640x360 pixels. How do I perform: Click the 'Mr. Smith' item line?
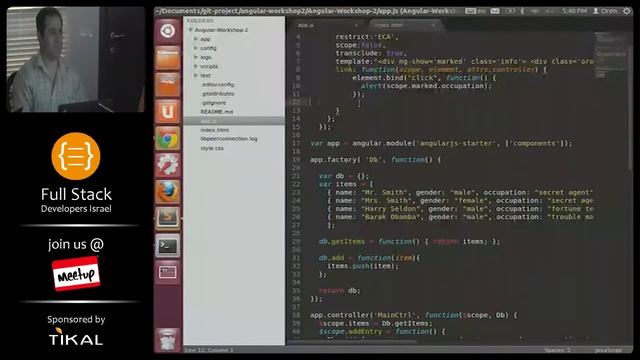click(460, 192)
